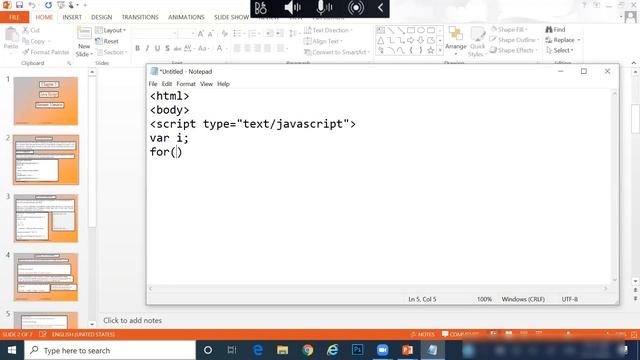Screen dimensions: 640x360
Task: Open Google Chrome from the taskbar
Action: pyautogui.click(x=308, y=350)
